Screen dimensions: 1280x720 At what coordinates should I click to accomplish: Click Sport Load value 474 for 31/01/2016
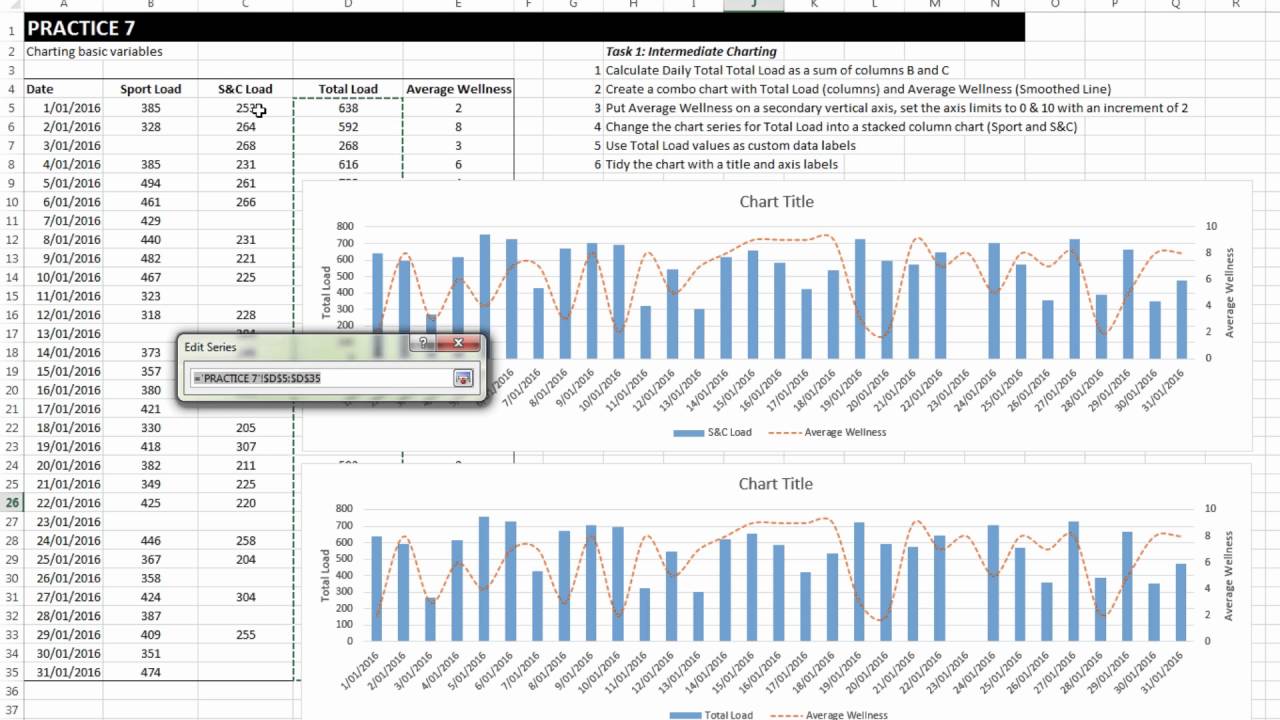point(150,672)
